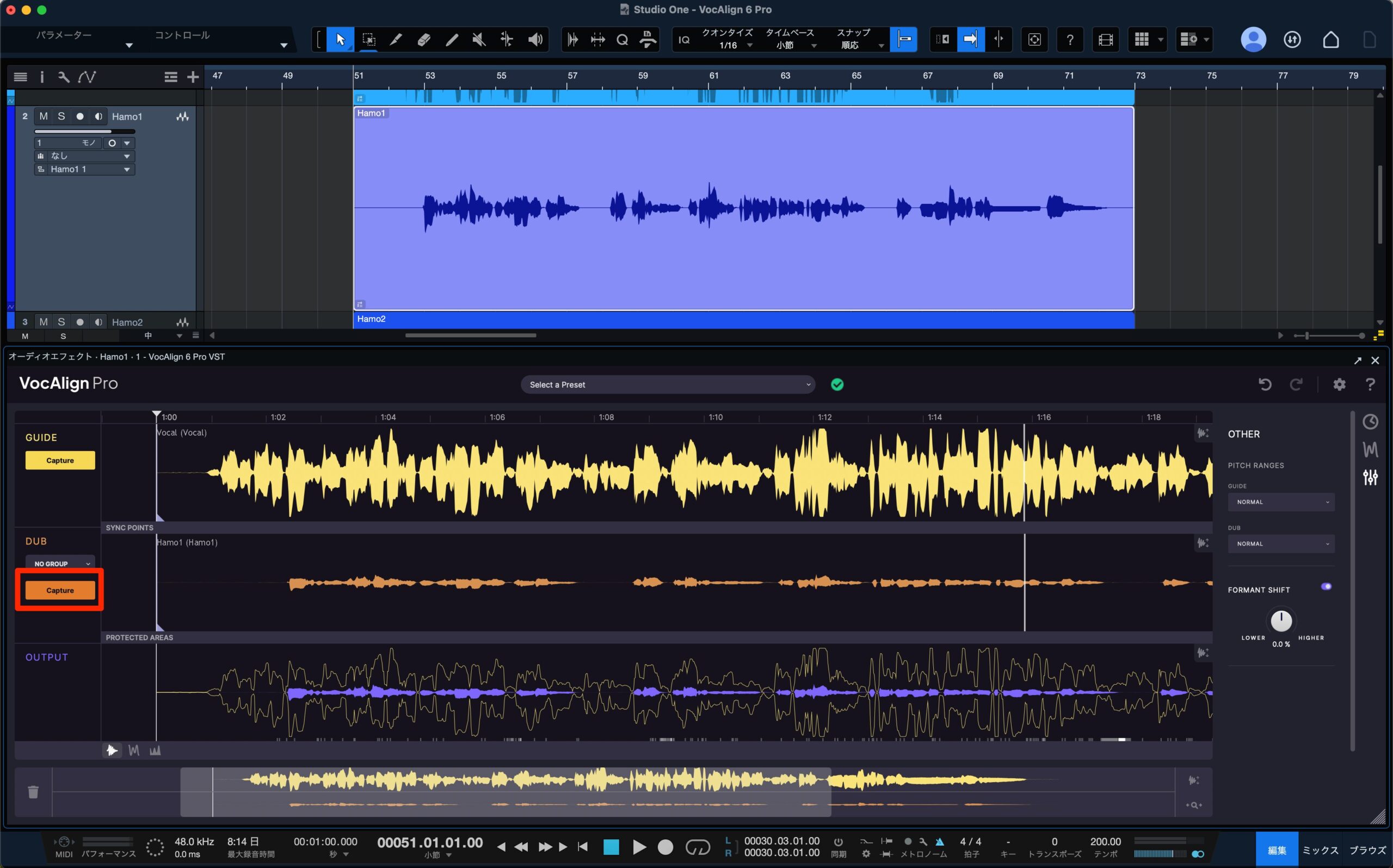Select the Range tool
The width and height of the screenshot is (1393, 868).
coord(368,40)
